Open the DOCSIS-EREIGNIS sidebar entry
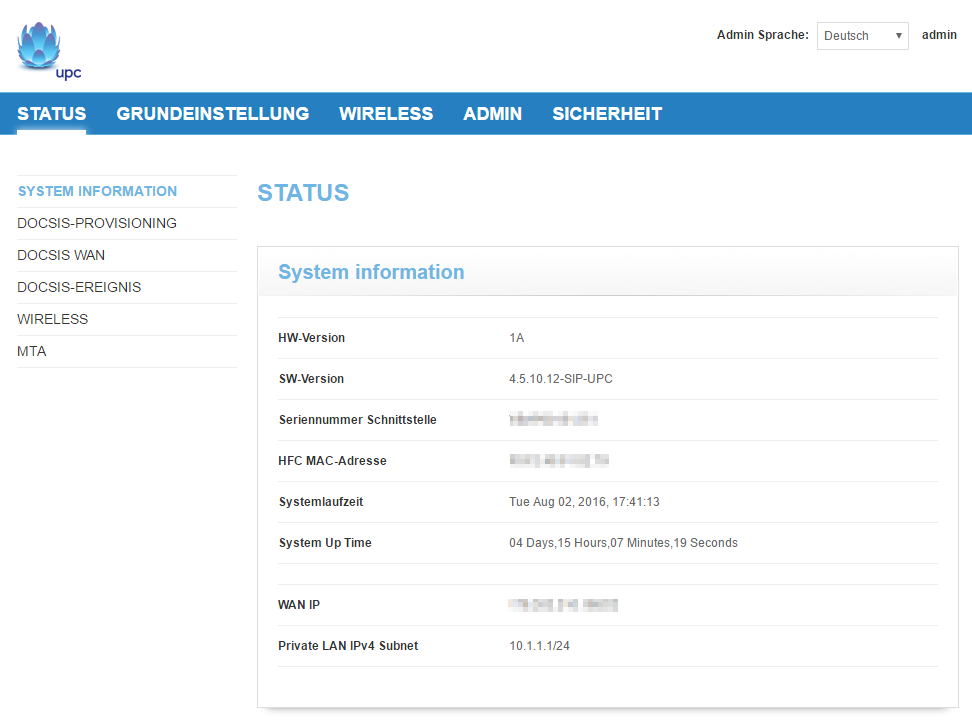Viewport: 972px width, 725px height. coord(79,287)
